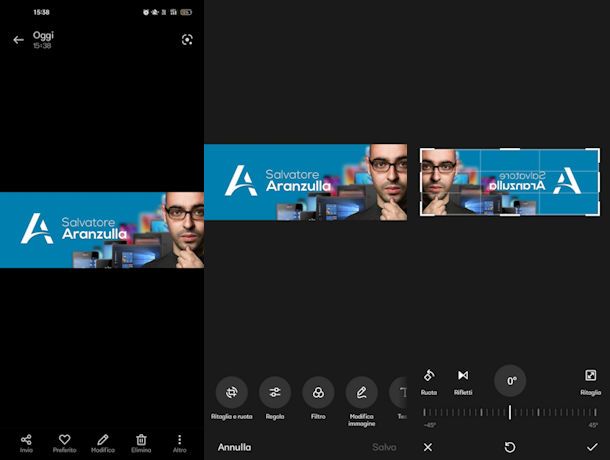Select the Ritaglia e ruota tool
This screenshot has height=460, width=610.
click(231, 398)
